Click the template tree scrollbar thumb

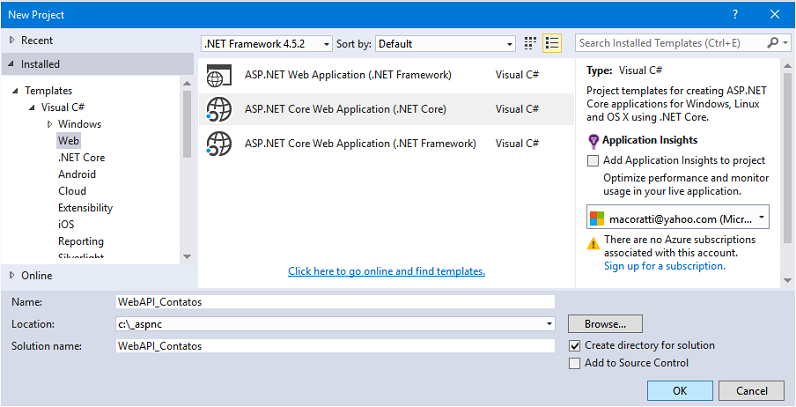[187, 124]
